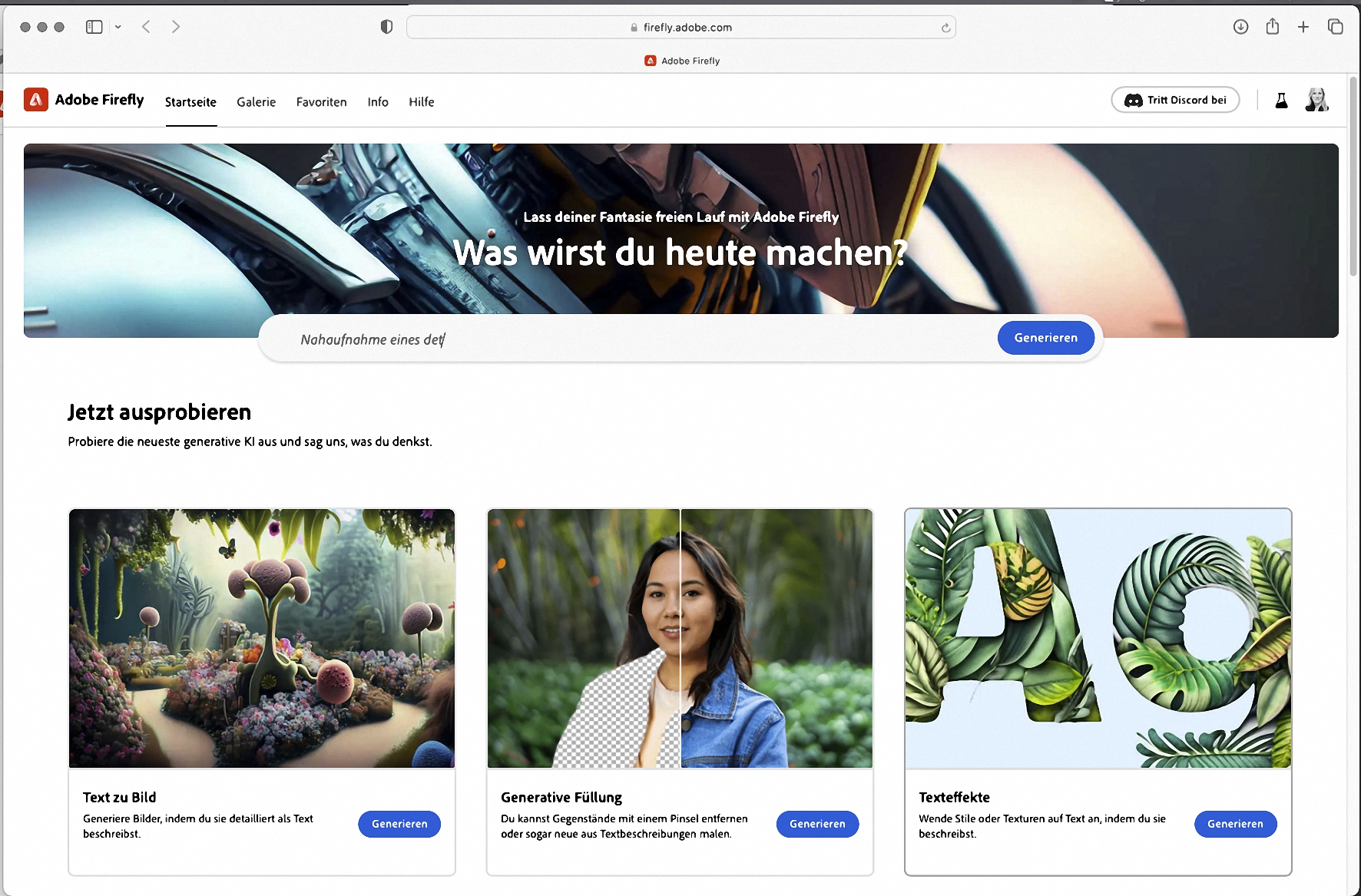Screen dimensions: 1361x896
Task: Click Generieren on the Generative Füllung card
Action: (817, 824)
